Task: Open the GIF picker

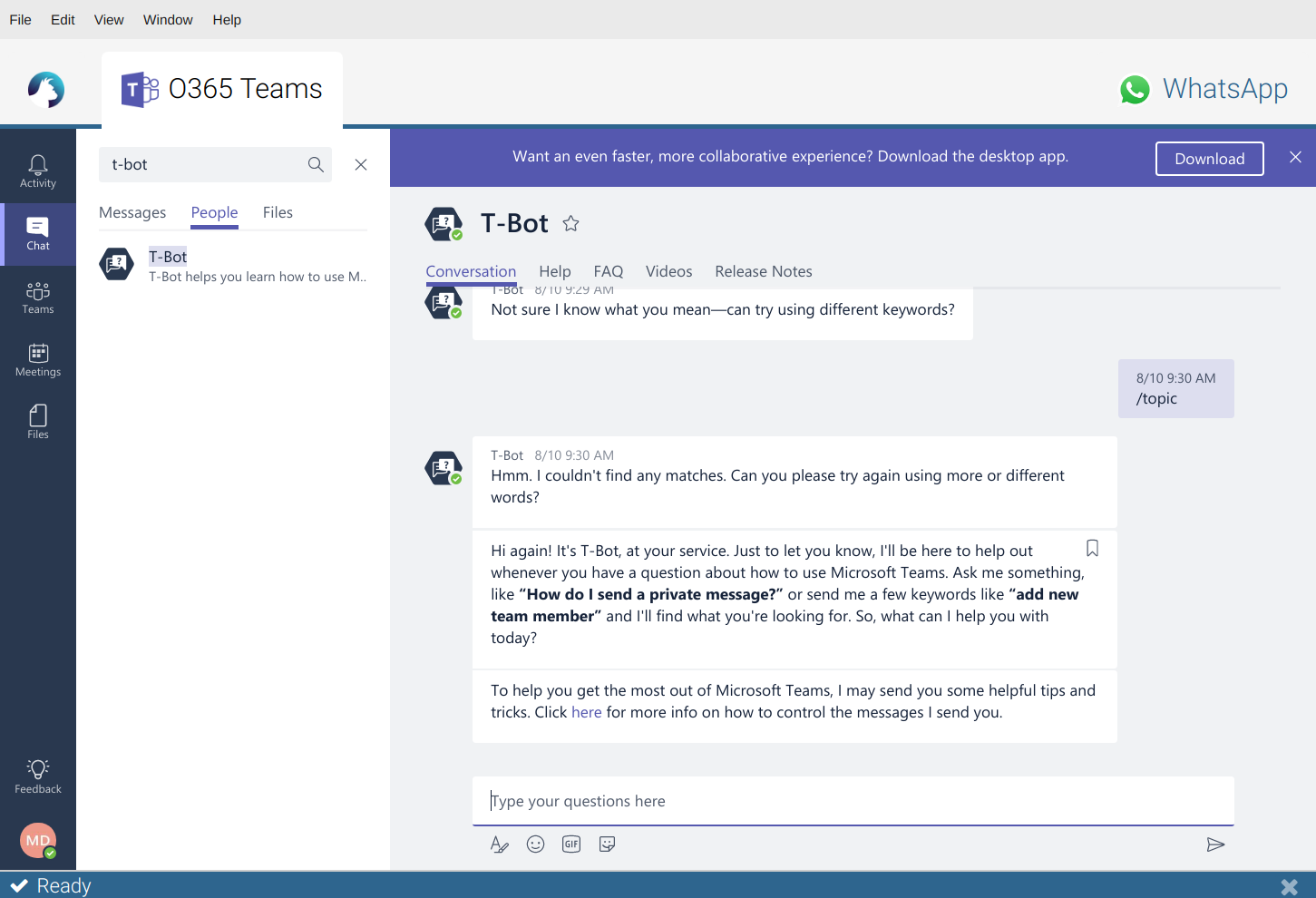Action: coord(571,844)
